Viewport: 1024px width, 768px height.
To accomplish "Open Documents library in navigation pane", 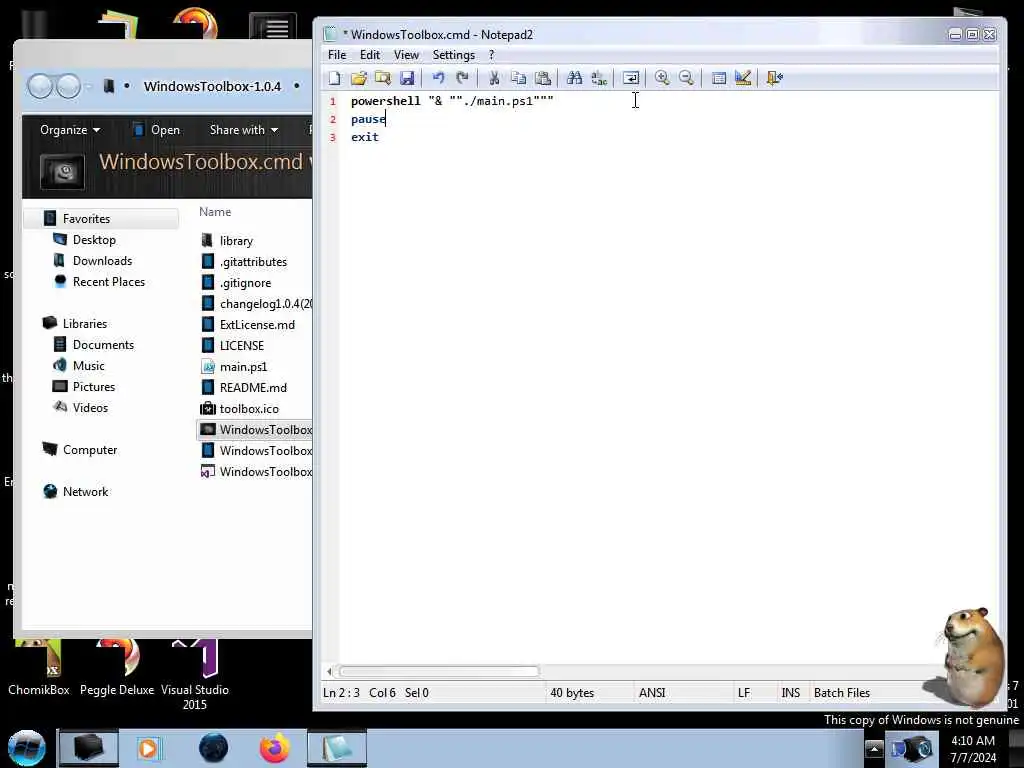I will pos(103,345).
